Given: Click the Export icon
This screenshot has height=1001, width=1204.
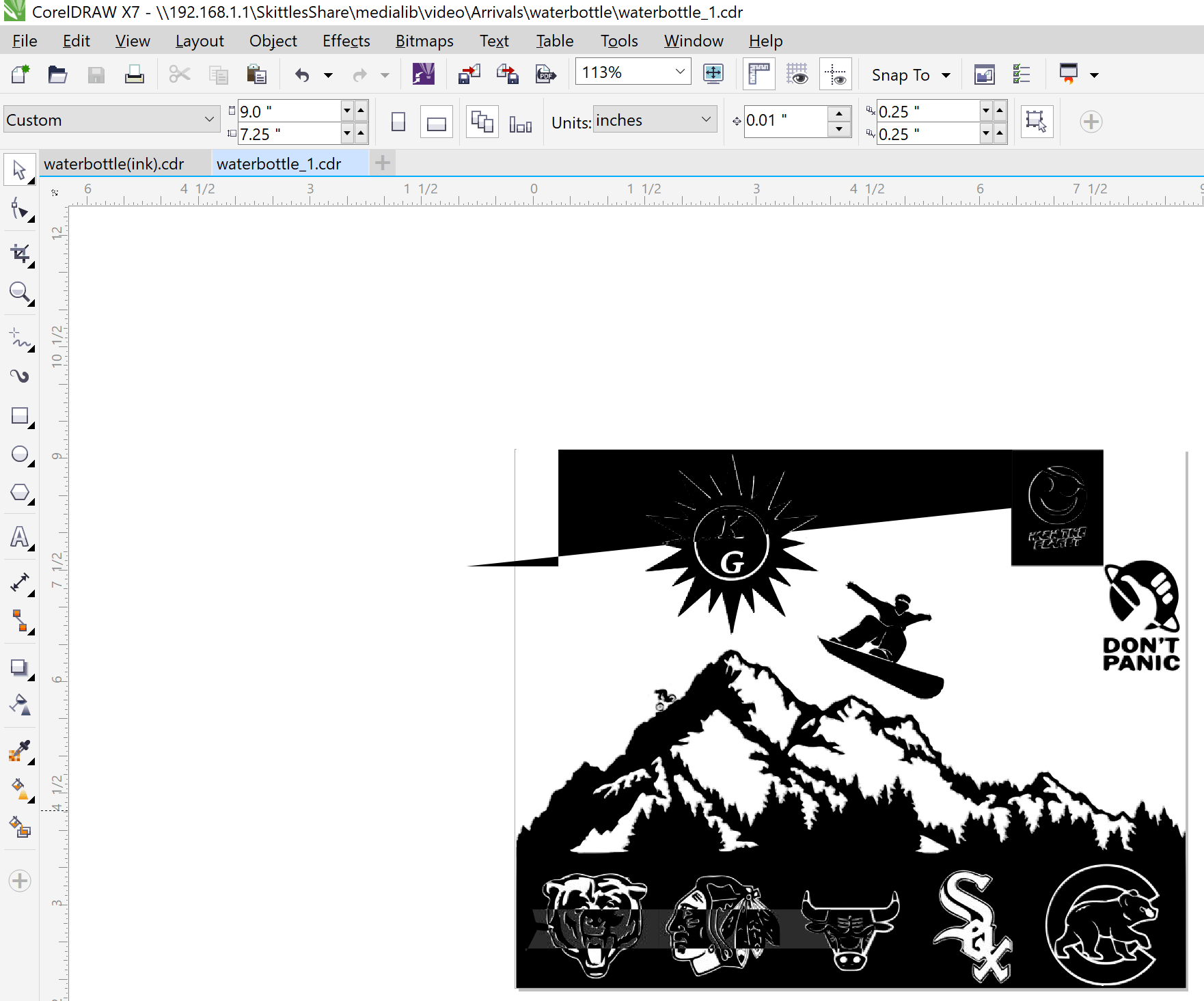Looking at the screenshot, I should 507,74.
